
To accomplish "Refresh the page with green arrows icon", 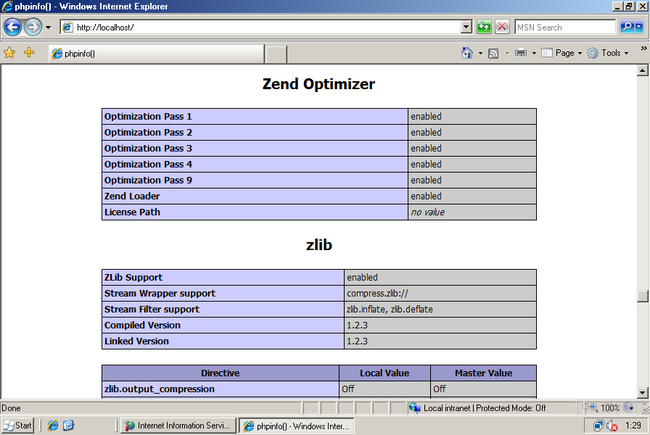I will 484,27.
